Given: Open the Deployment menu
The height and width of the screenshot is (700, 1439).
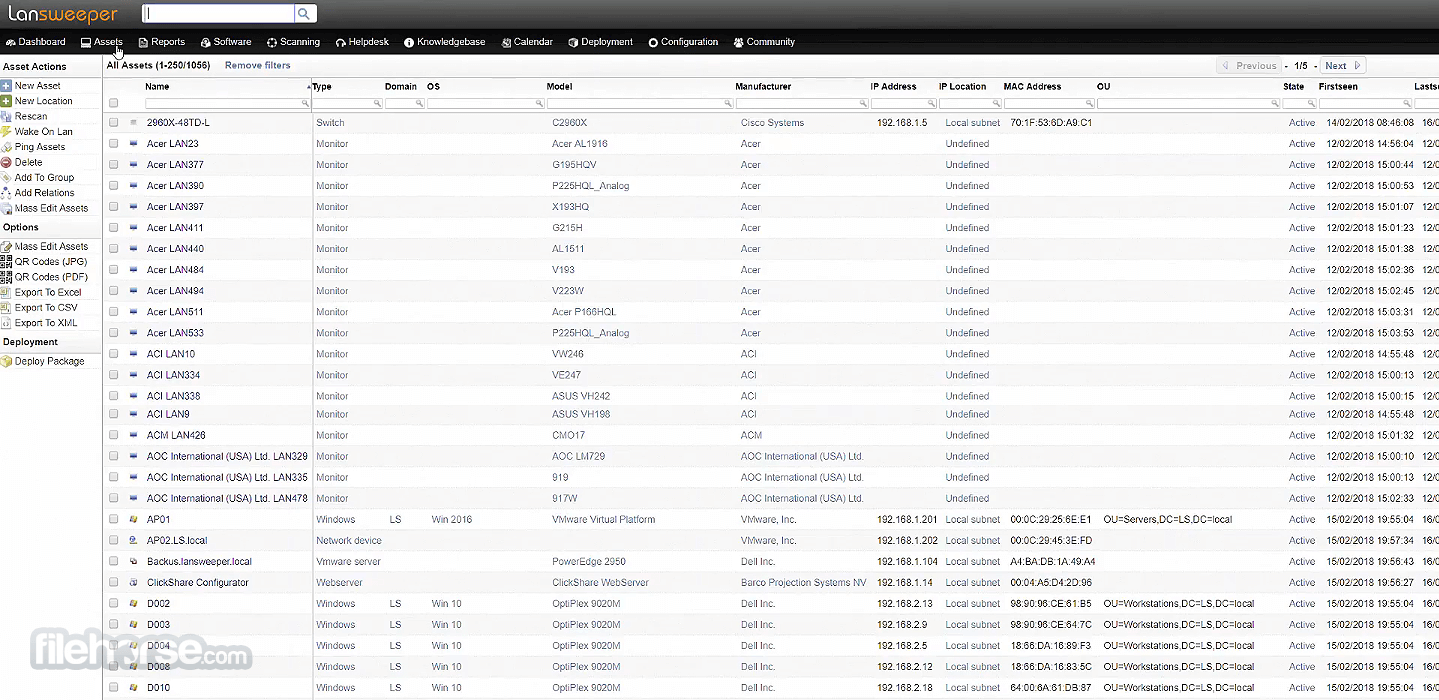Looking at the screenshot, I should point(600,42).
